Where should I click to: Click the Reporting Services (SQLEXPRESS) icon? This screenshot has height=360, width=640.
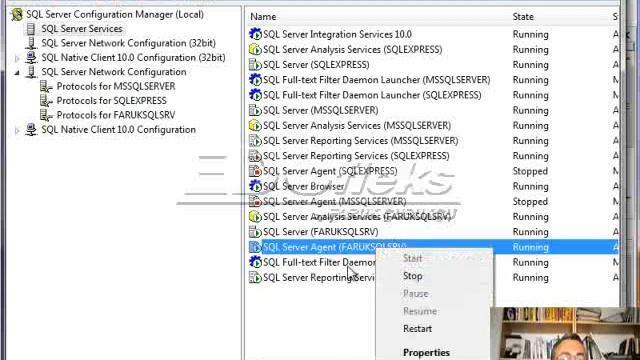point(255,156)
